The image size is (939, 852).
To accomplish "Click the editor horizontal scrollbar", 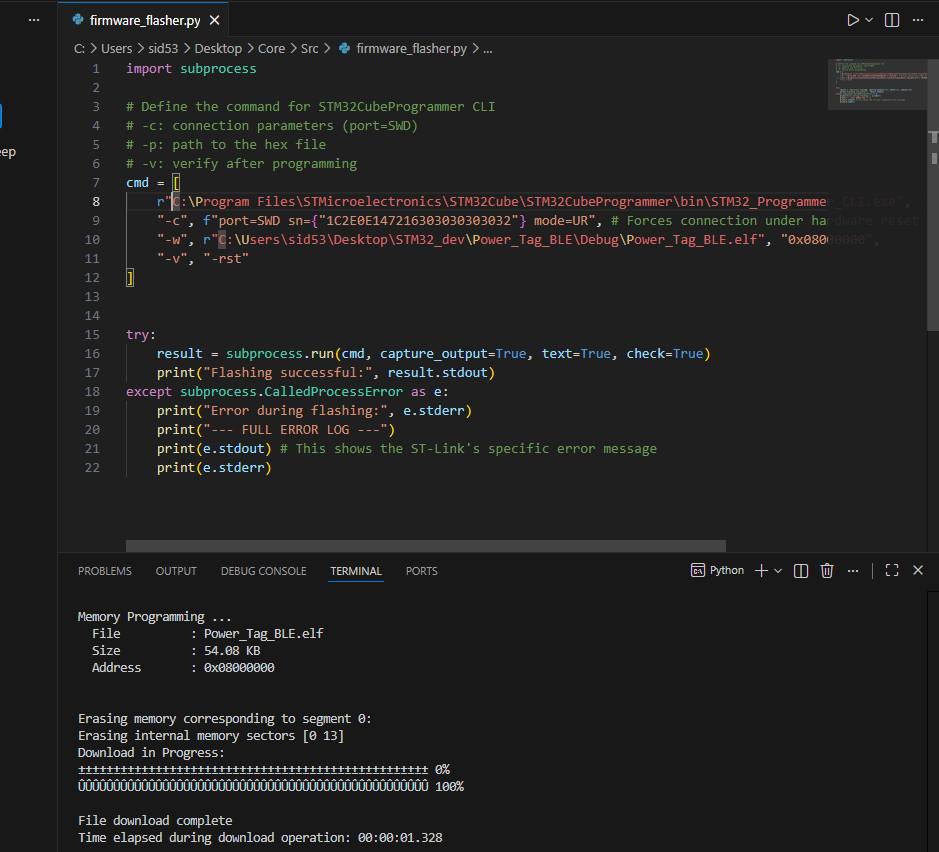I will point(426,546).
